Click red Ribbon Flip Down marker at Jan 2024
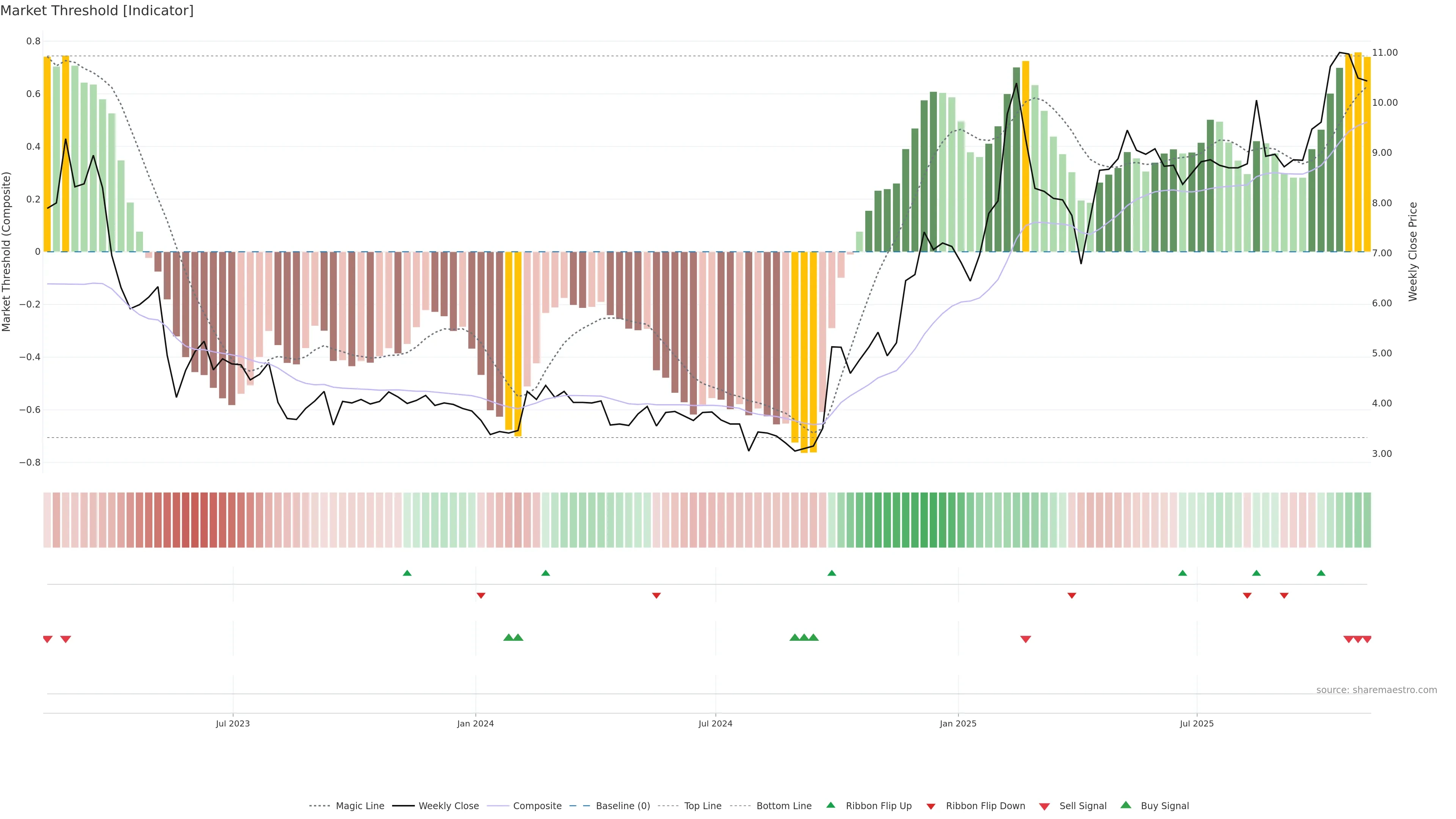1456x819 pixels. click(x=481, y=595)
